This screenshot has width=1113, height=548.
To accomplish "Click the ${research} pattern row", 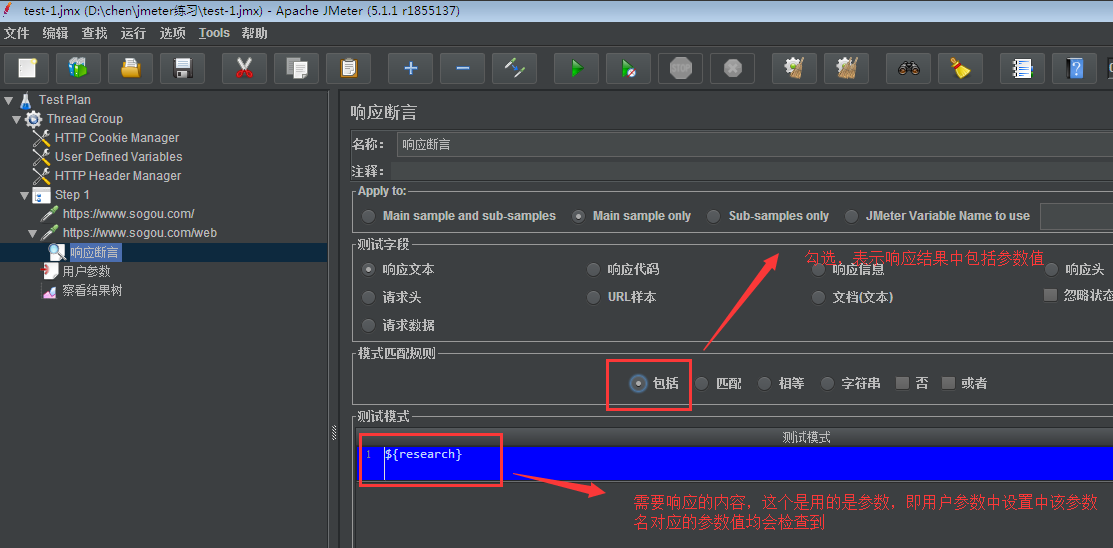I will click(735, 463).
